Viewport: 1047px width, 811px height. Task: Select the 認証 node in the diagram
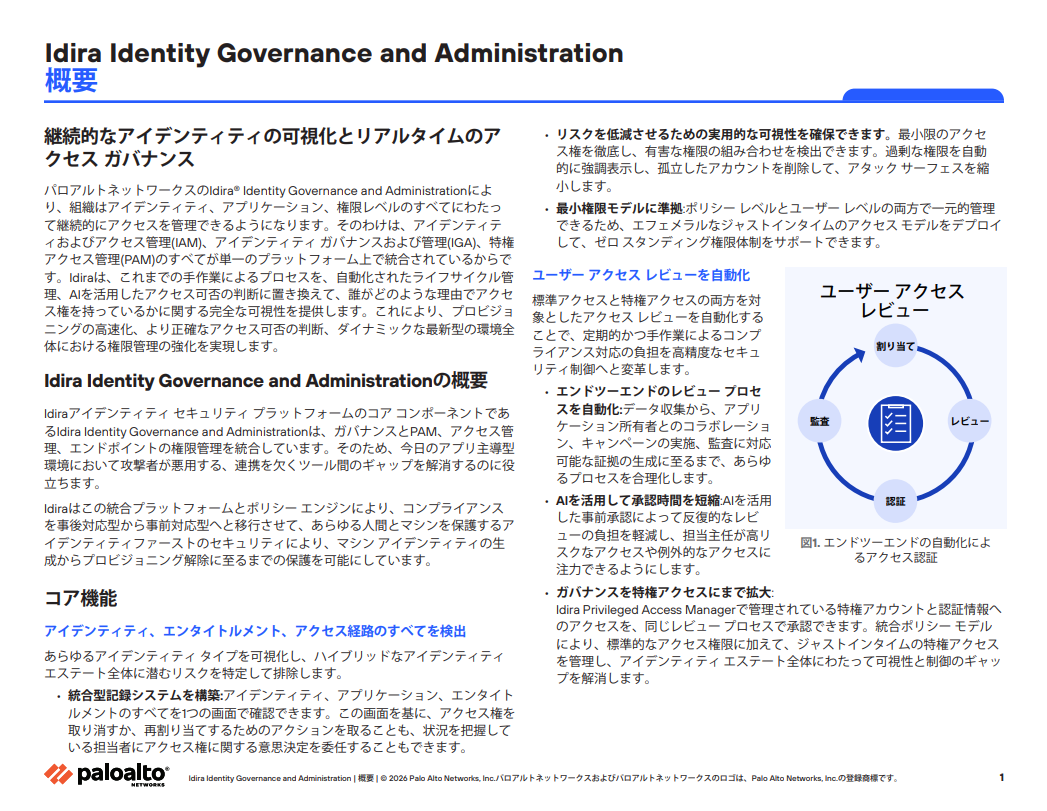point(895,501)
